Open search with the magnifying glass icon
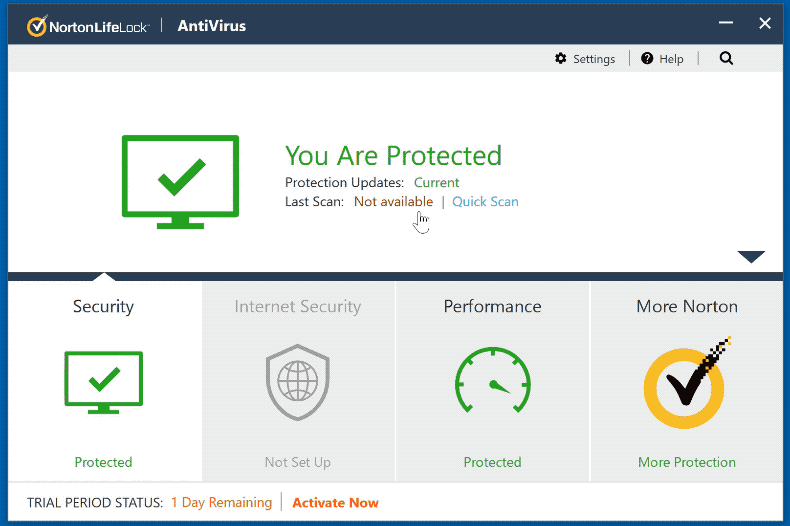The width and height of the screenshot is (790, 526). (726, 58)
